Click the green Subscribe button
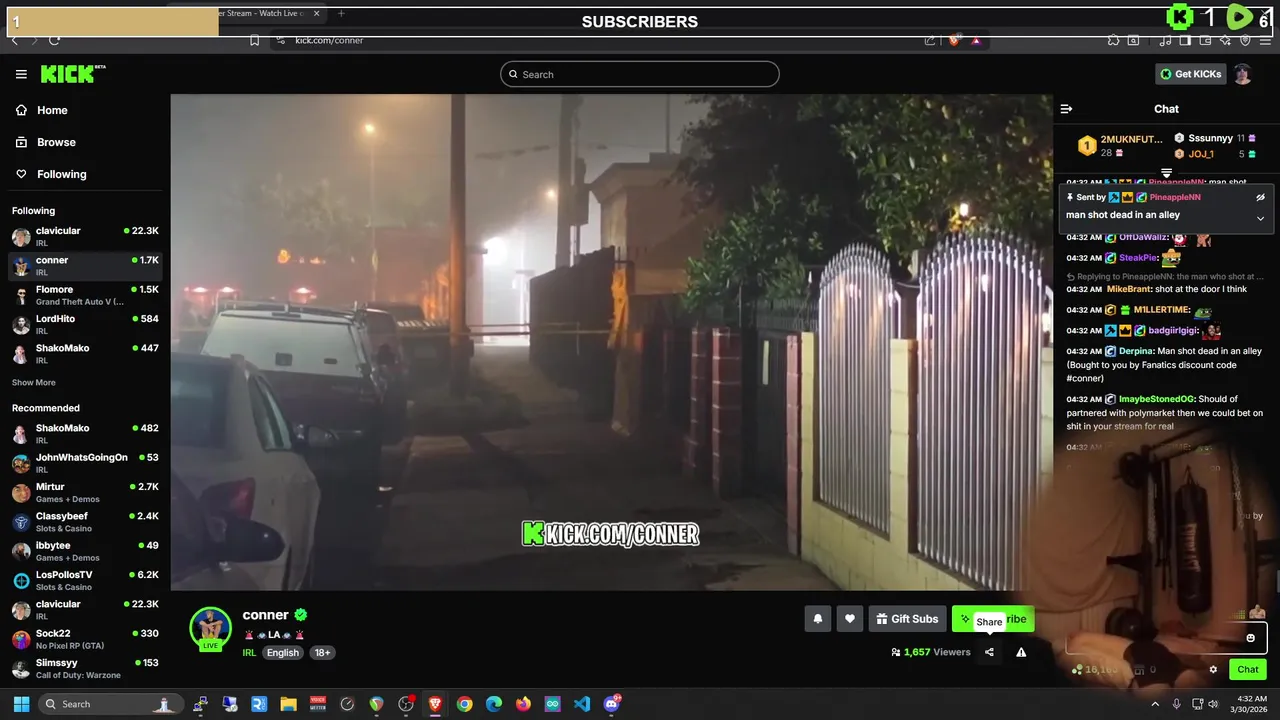 pyautogui.click(x=993, y=619)
